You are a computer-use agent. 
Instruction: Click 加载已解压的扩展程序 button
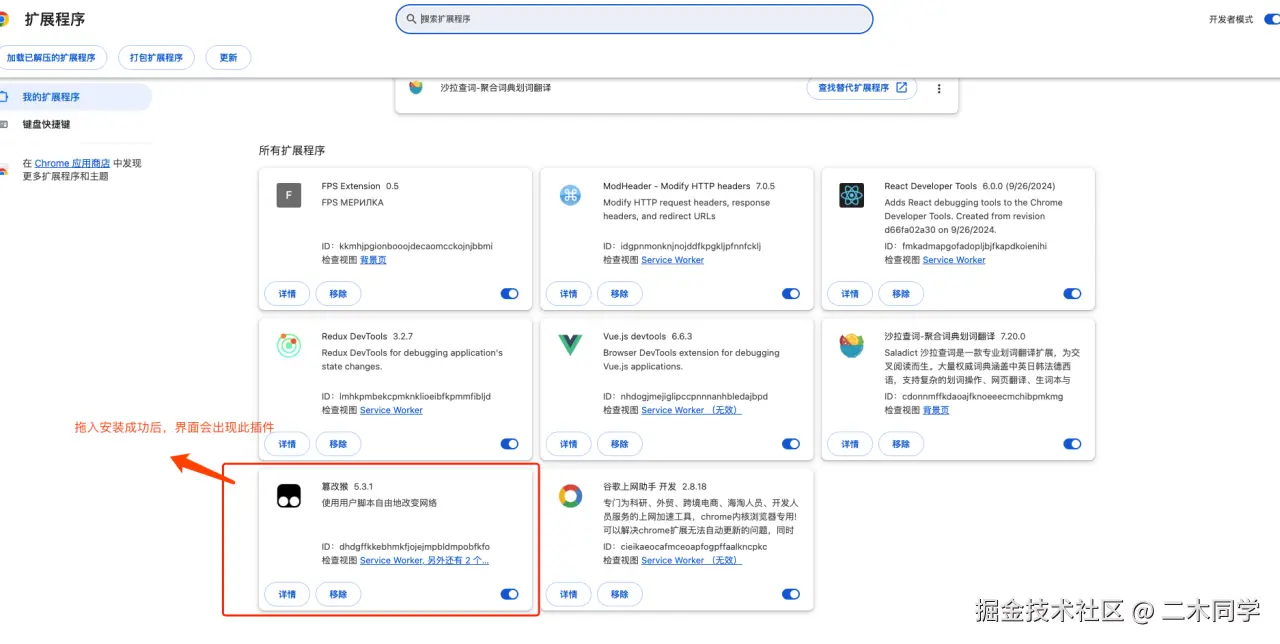tap(52, 58)
